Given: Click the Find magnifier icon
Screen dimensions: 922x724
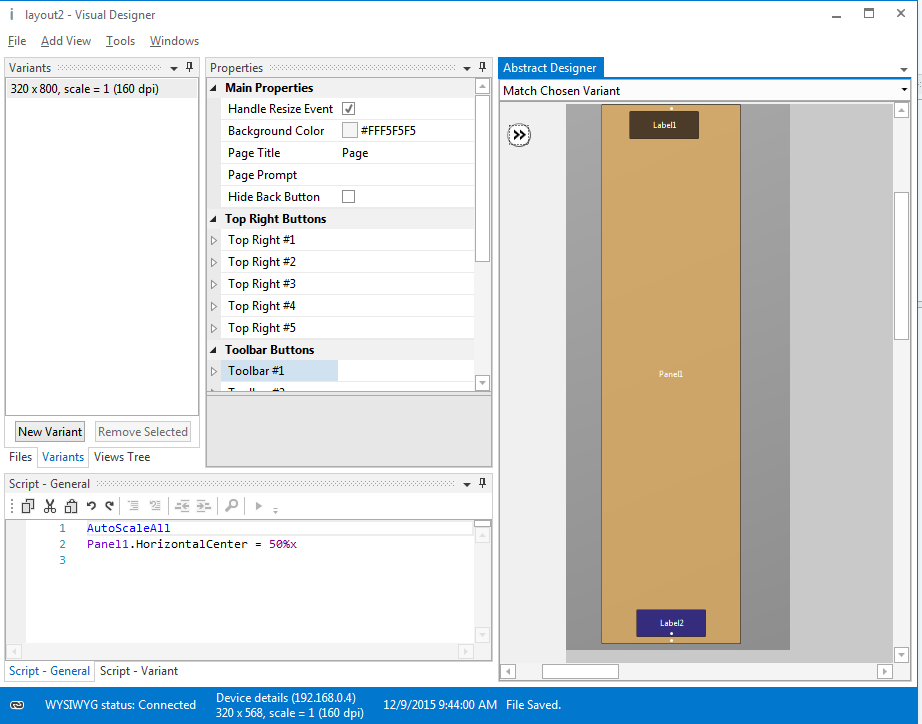Looking at the screenshot, I should click(x=231, y=506).
